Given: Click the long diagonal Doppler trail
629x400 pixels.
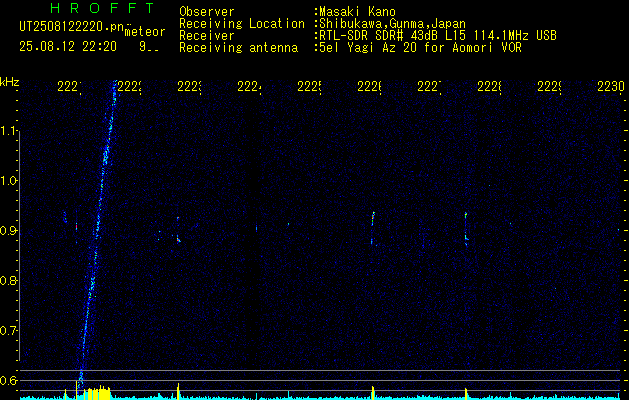Looking at the screenshot, I should (x=96, y=233).
